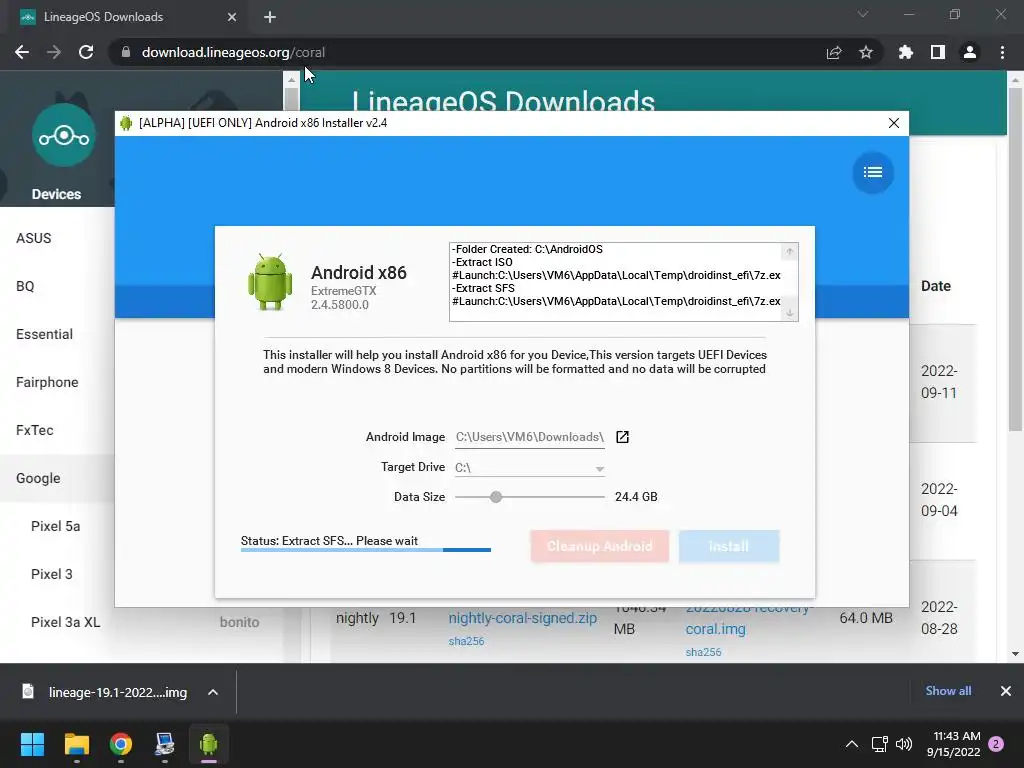Click the address bar URL
The height and width of the screenshot is (768, 1024).
[233, 52]
